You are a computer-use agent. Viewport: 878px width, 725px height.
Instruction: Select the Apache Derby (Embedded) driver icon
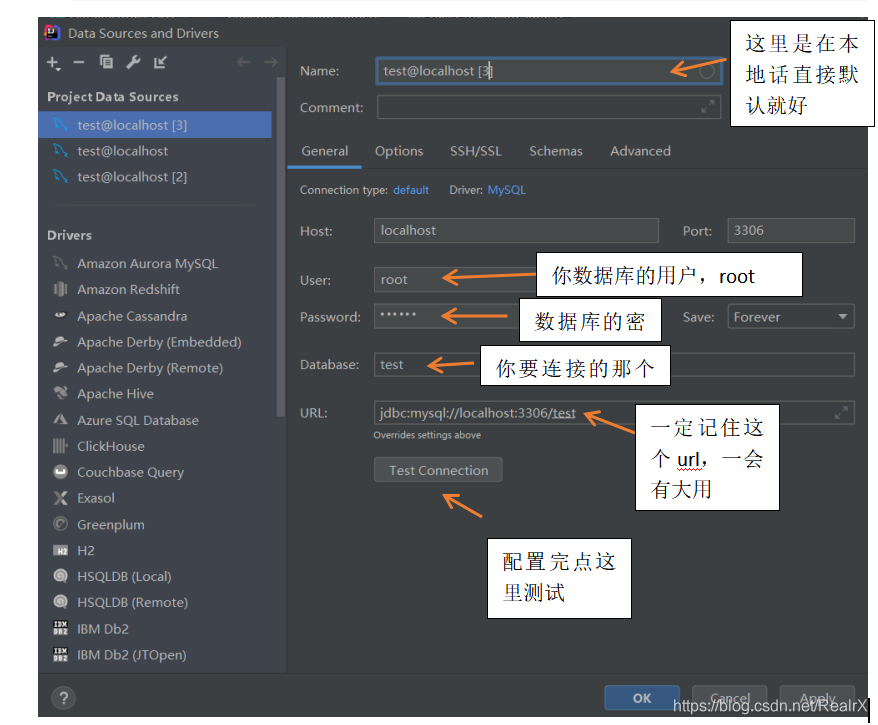coord(60,342)
